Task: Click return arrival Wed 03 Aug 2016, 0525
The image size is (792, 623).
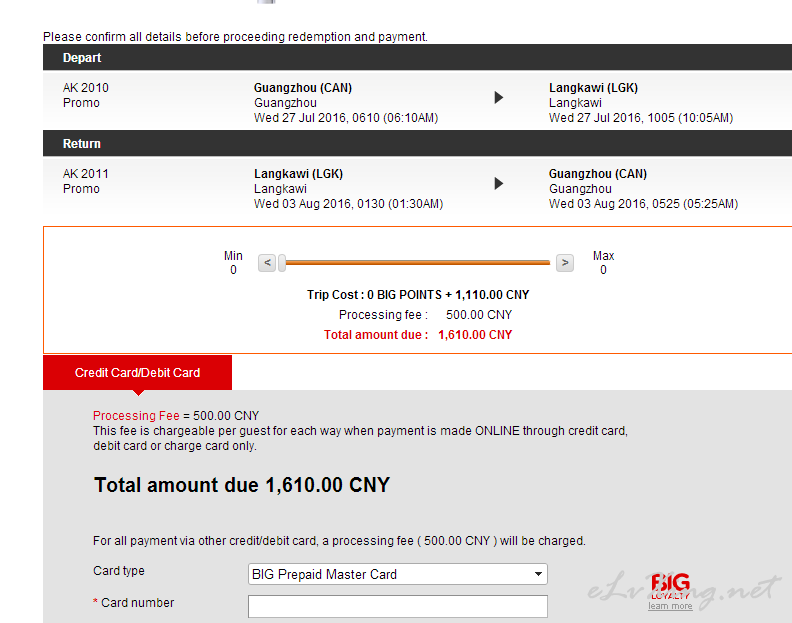Action: tap(643, 204)
